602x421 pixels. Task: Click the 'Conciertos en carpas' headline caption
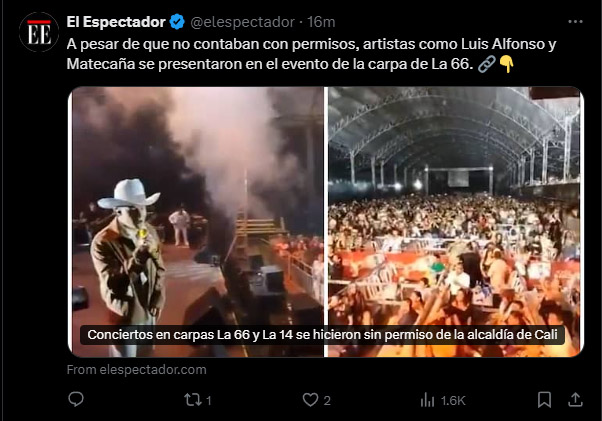pyautogui.click(x=322, y=335)
